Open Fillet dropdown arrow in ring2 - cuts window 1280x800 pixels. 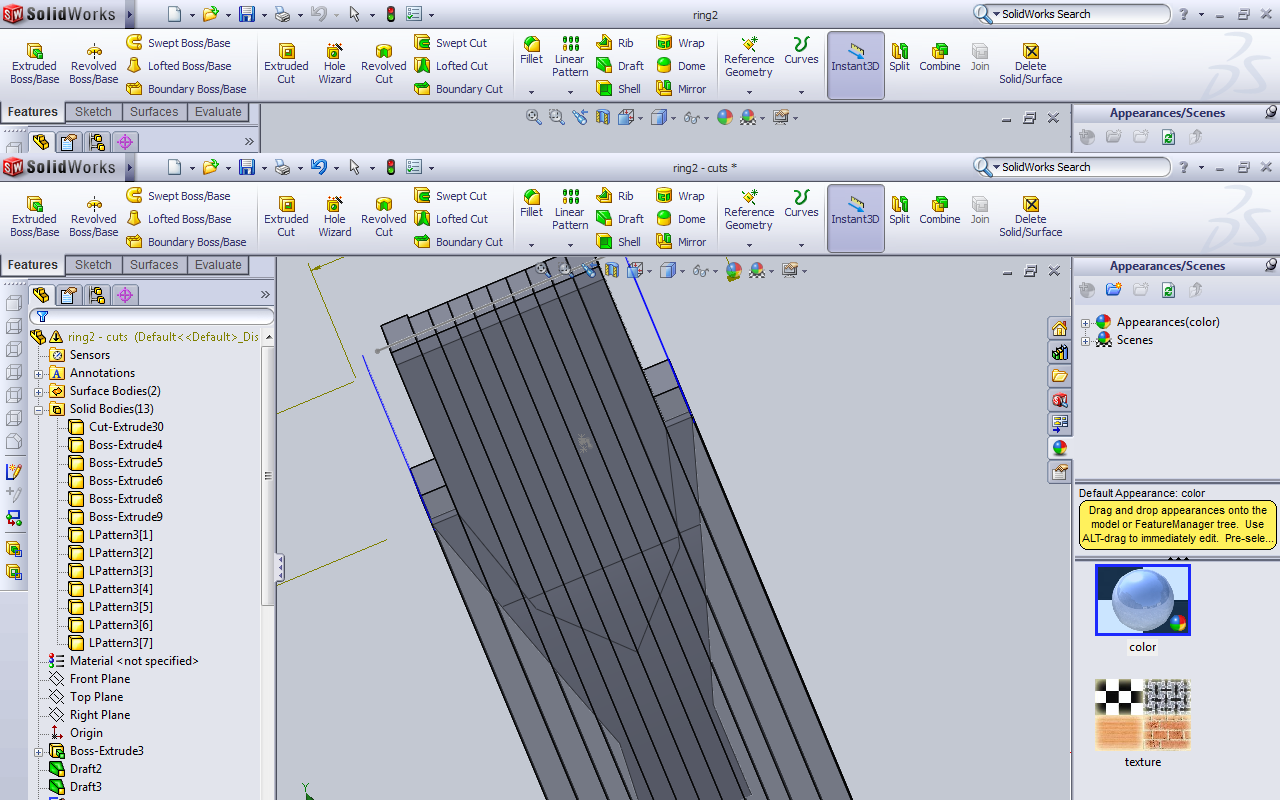point(532,244)
